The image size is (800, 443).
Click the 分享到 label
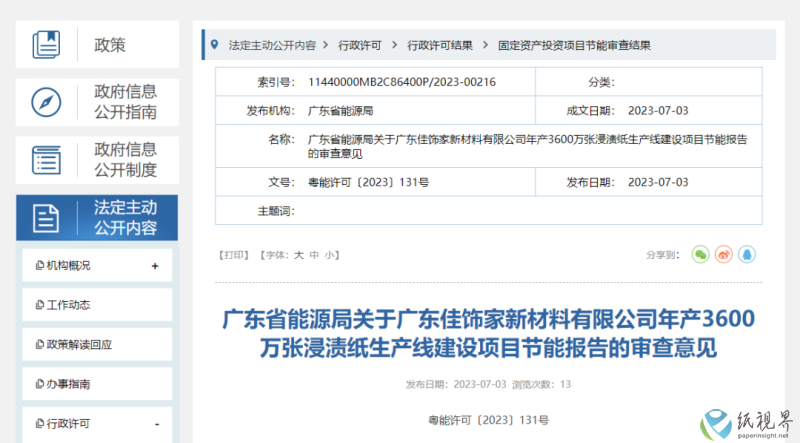[x=663, y=255]
